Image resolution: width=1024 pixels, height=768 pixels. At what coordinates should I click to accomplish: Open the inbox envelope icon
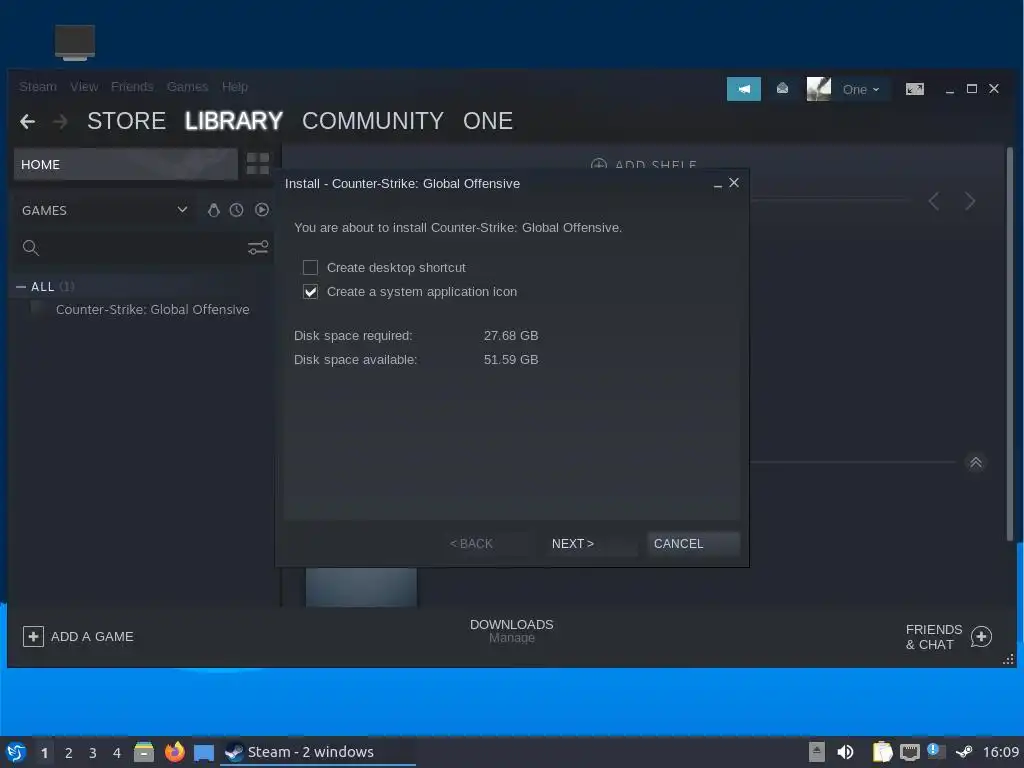pyautogui.click(x=782, y=89)
